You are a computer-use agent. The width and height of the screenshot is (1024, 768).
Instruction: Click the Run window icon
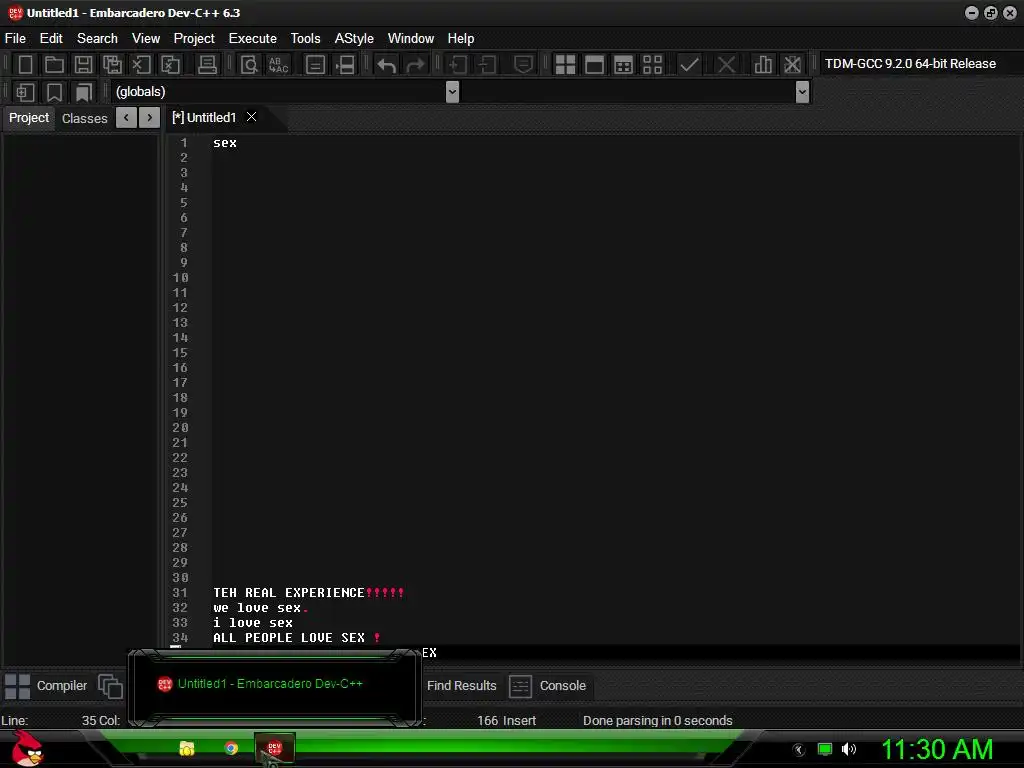(x=594, y=65)
